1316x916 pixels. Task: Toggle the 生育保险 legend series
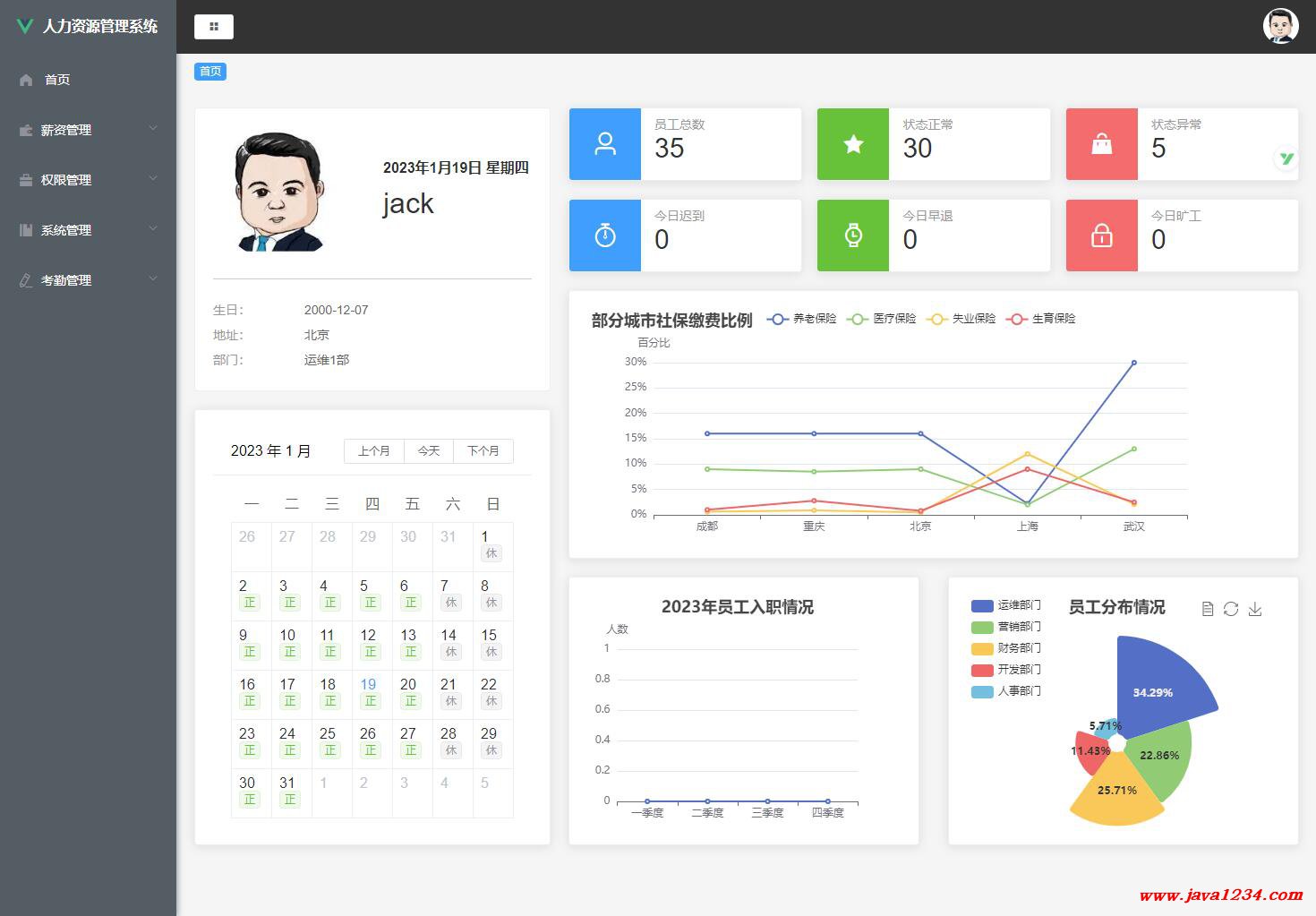coord(1041,319)
